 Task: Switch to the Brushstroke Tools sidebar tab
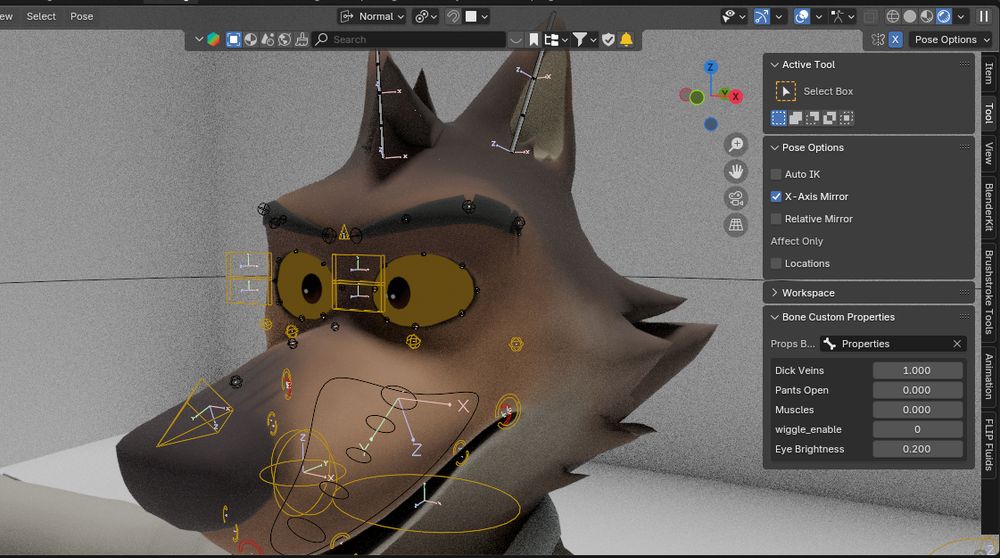(989, 291)
